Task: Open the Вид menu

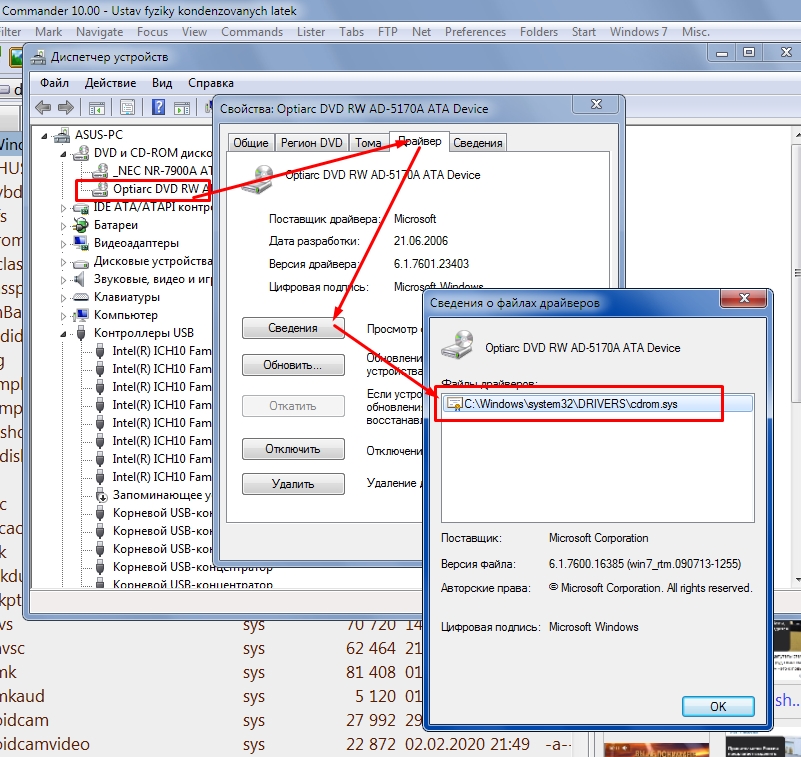Action: (x=162, y=83)
